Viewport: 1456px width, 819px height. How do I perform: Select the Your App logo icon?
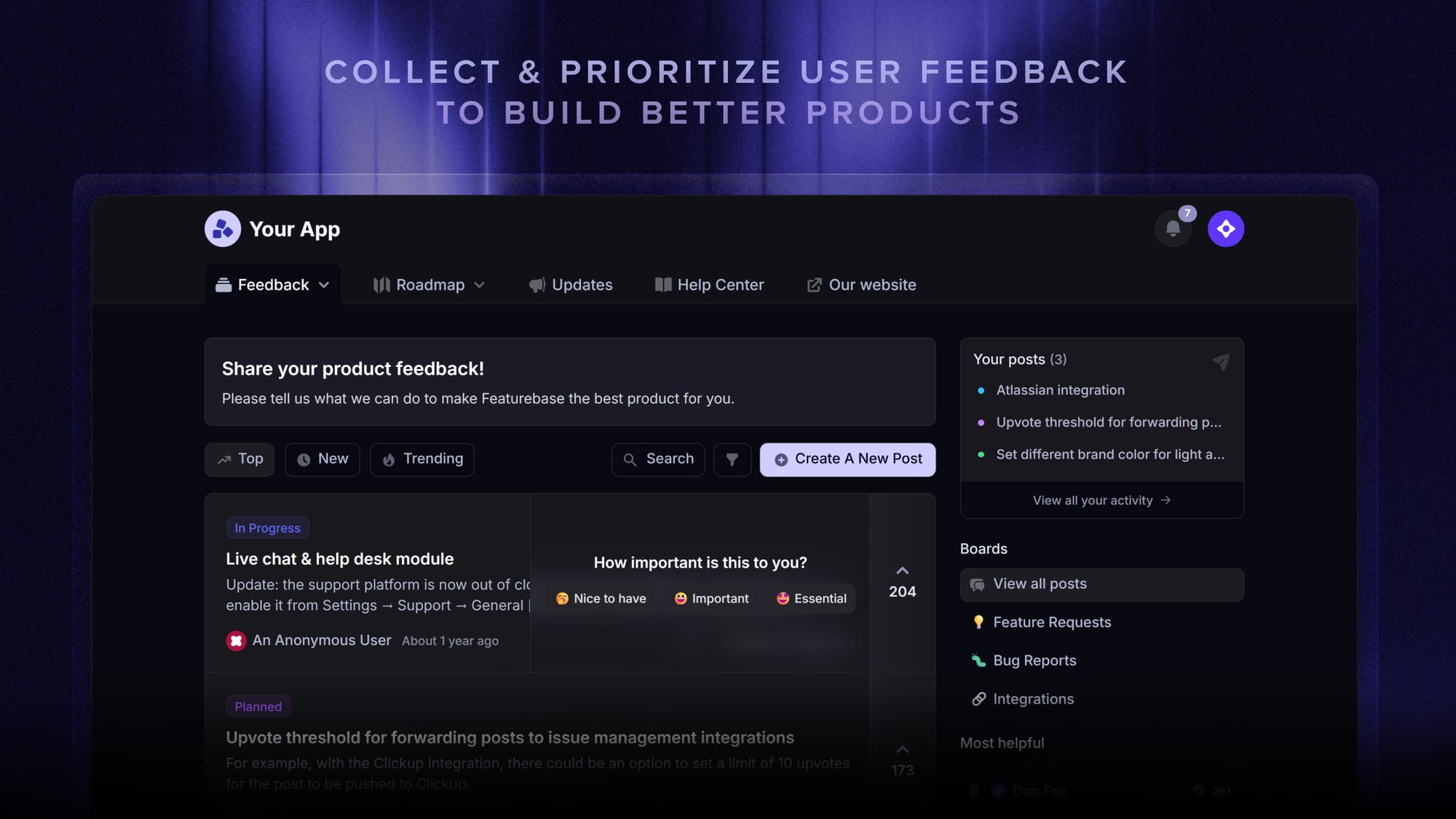click(221, 229)
